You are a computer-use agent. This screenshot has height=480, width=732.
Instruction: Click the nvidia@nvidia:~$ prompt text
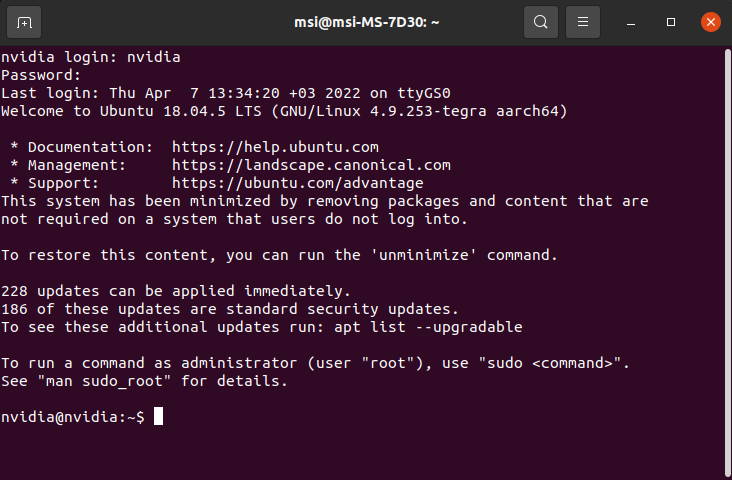point(73,417)
